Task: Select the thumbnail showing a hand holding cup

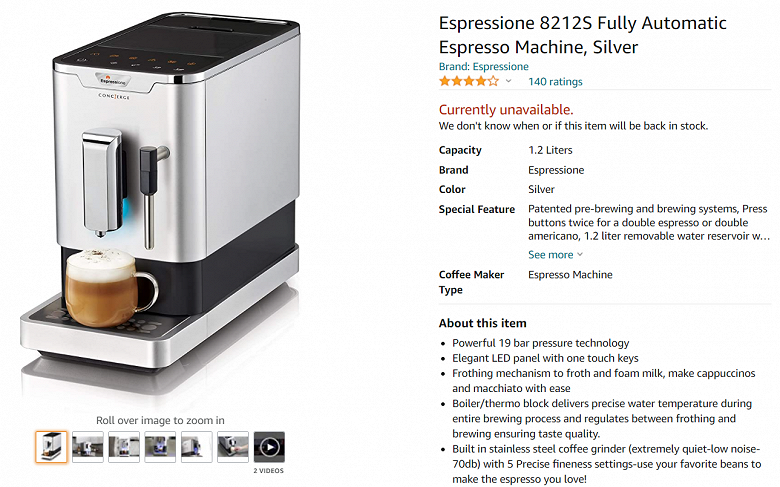Action: pyautogui.click(x=233, y=447)
